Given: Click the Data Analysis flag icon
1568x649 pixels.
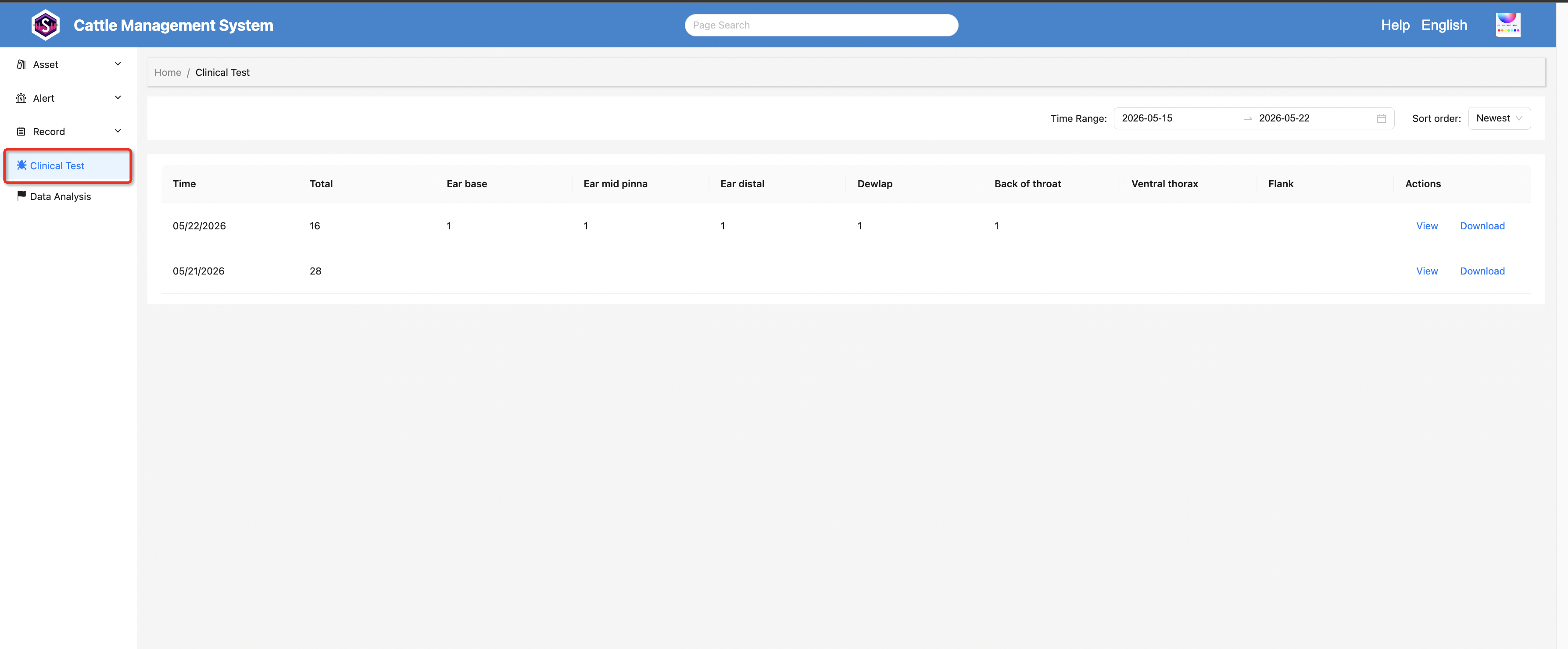Looking at the screenshot, I should point(22,195).
